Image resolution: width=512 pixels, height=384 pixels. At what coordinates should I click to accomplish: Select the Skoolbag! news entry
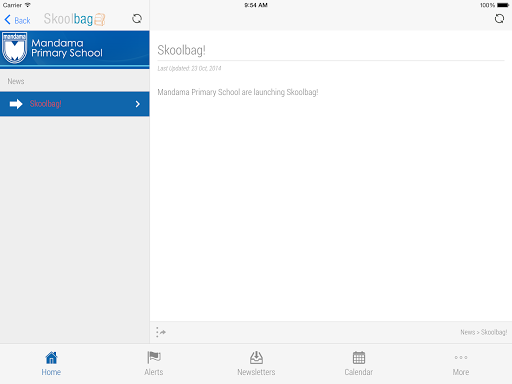point(75,104)
